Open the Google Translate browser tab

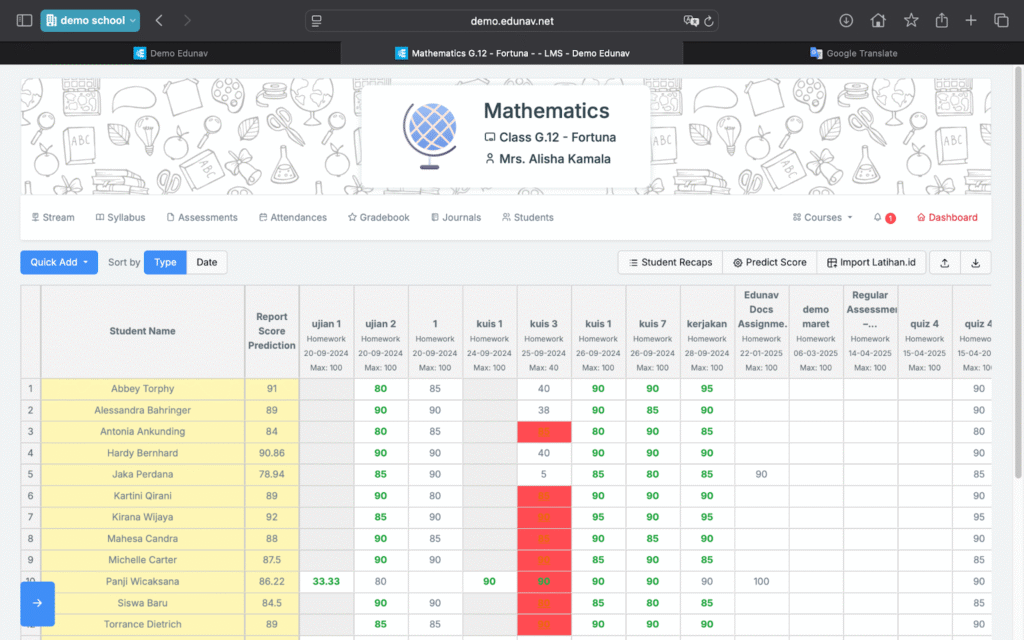click(x=853, y=53)
